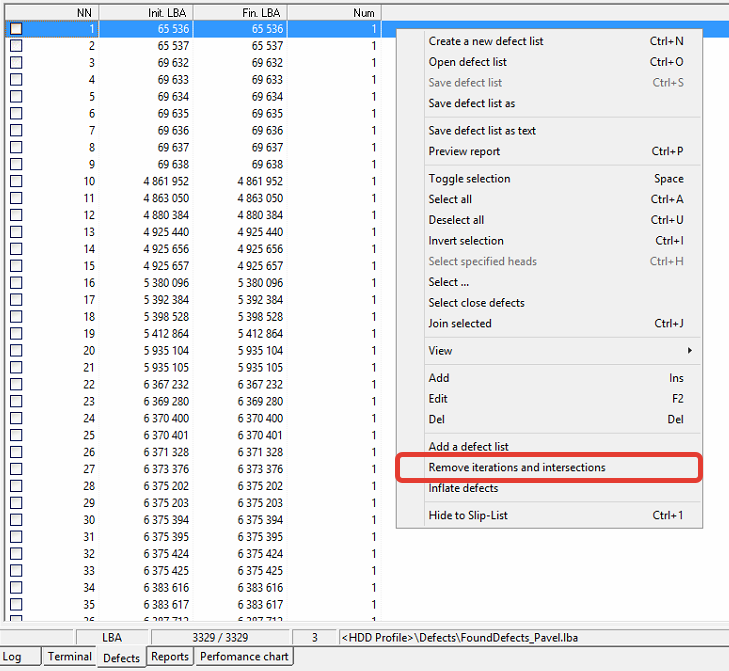This screenshot has height=671, width=729.
Task: Choose Invert selection option
Action: pos(466,240)
